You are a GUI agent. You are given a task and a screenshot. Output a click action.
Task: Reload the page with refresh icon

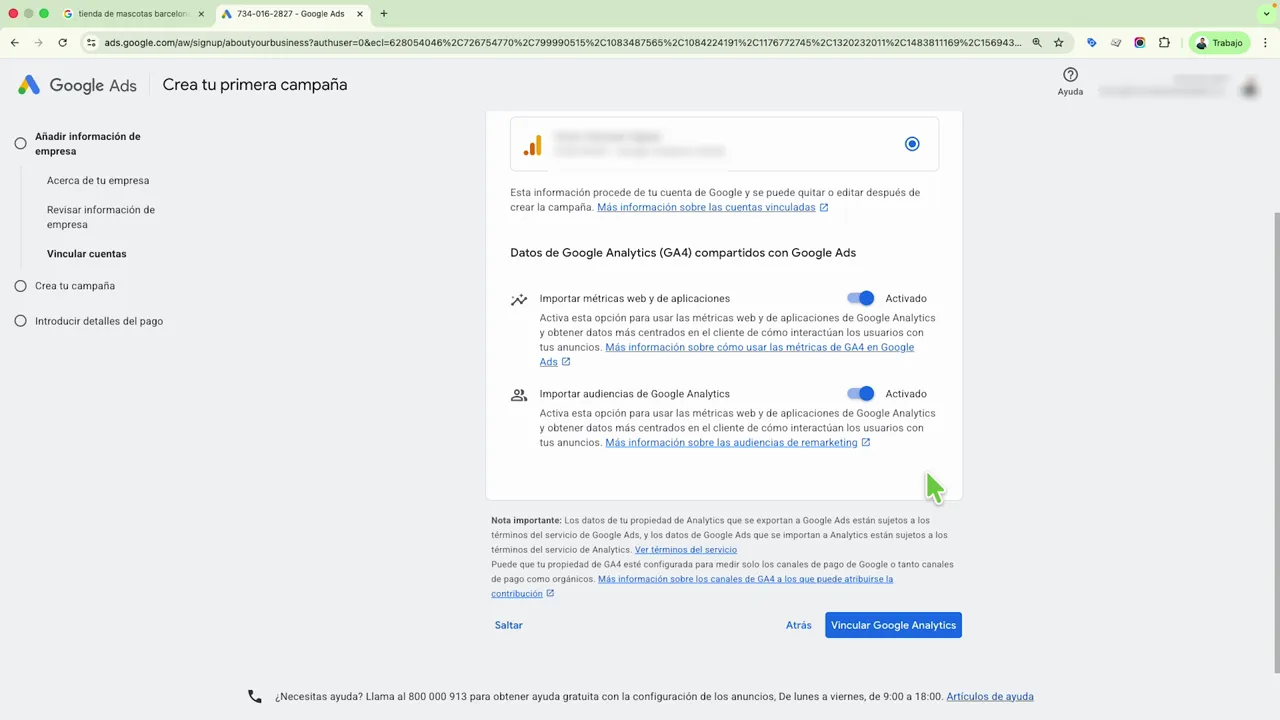click(63, 43)
